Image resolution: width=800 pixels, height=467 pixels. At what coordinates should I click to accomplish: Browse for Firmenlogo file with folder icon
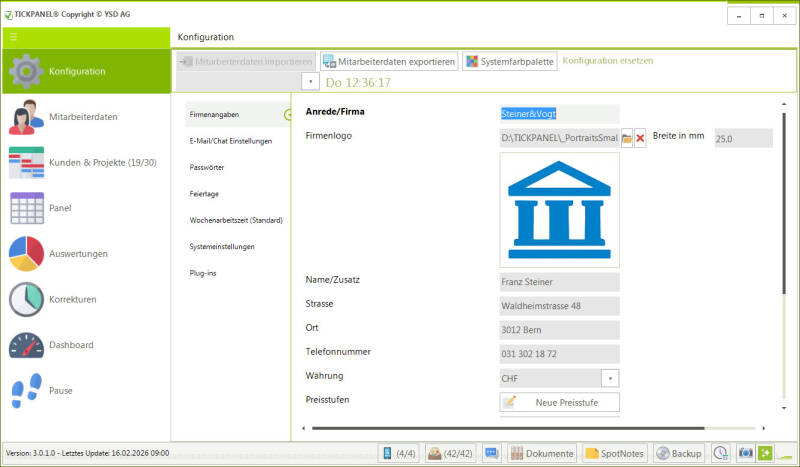pos(627,138)
